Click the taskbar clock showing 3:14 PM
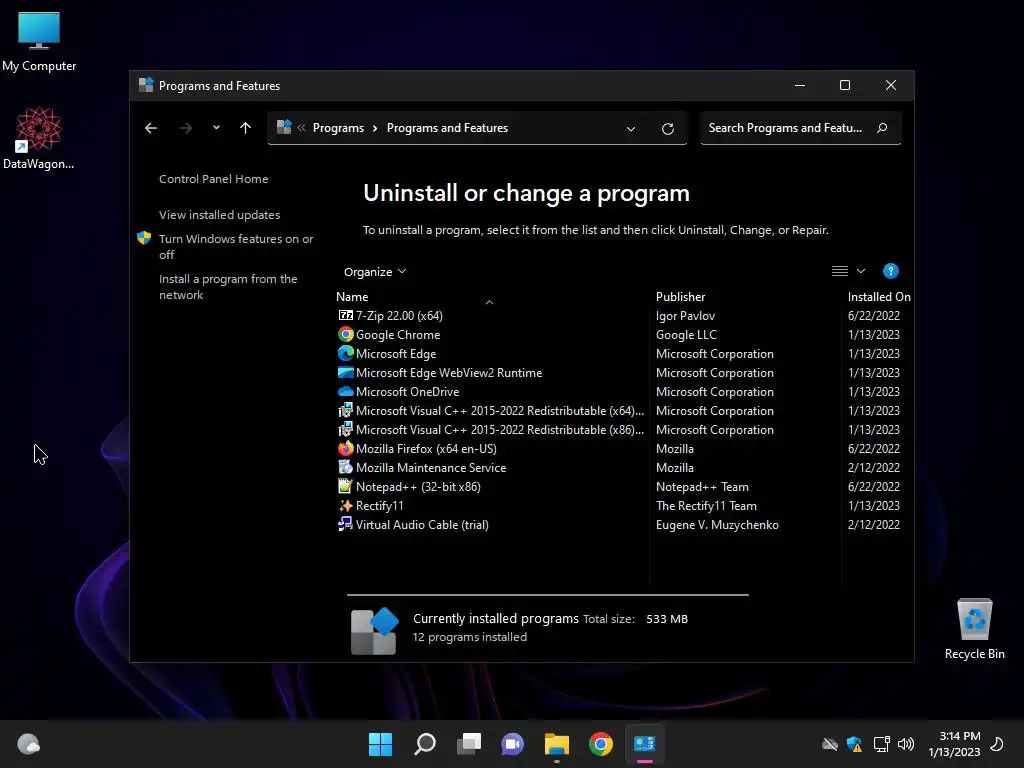Screen dimensions: 1024x768 (x=955, y=744)
